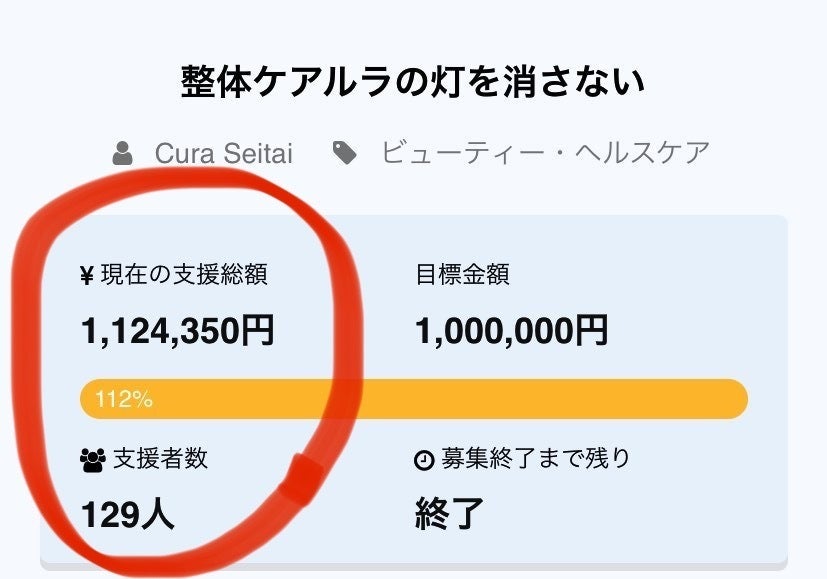Viewport: 827px width, 579px height.
Task: Click the 目標金額 label
Action: click(462, 275)
